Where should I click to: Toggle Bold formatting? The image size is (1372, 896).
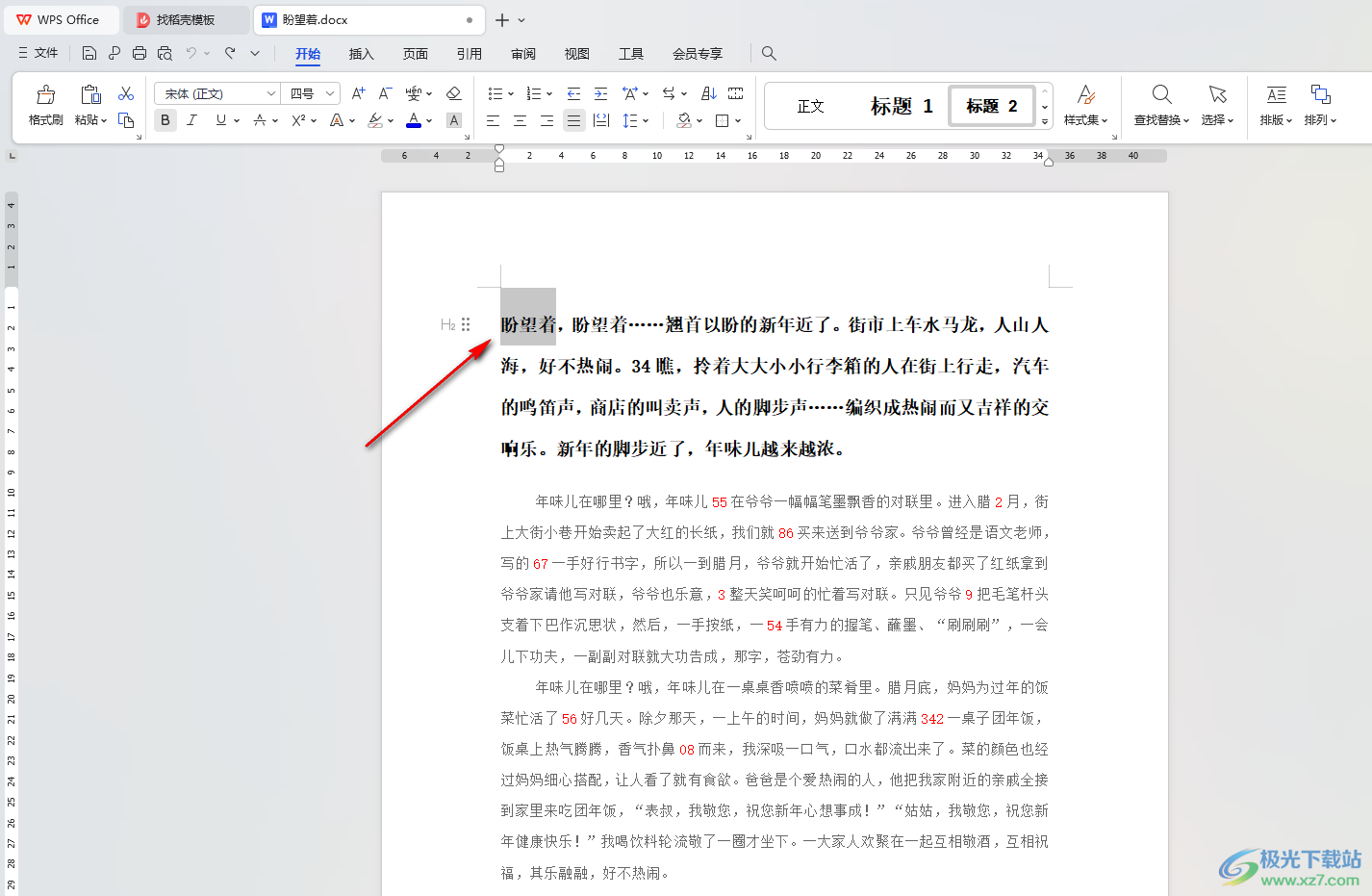click(x=165, y=120)
